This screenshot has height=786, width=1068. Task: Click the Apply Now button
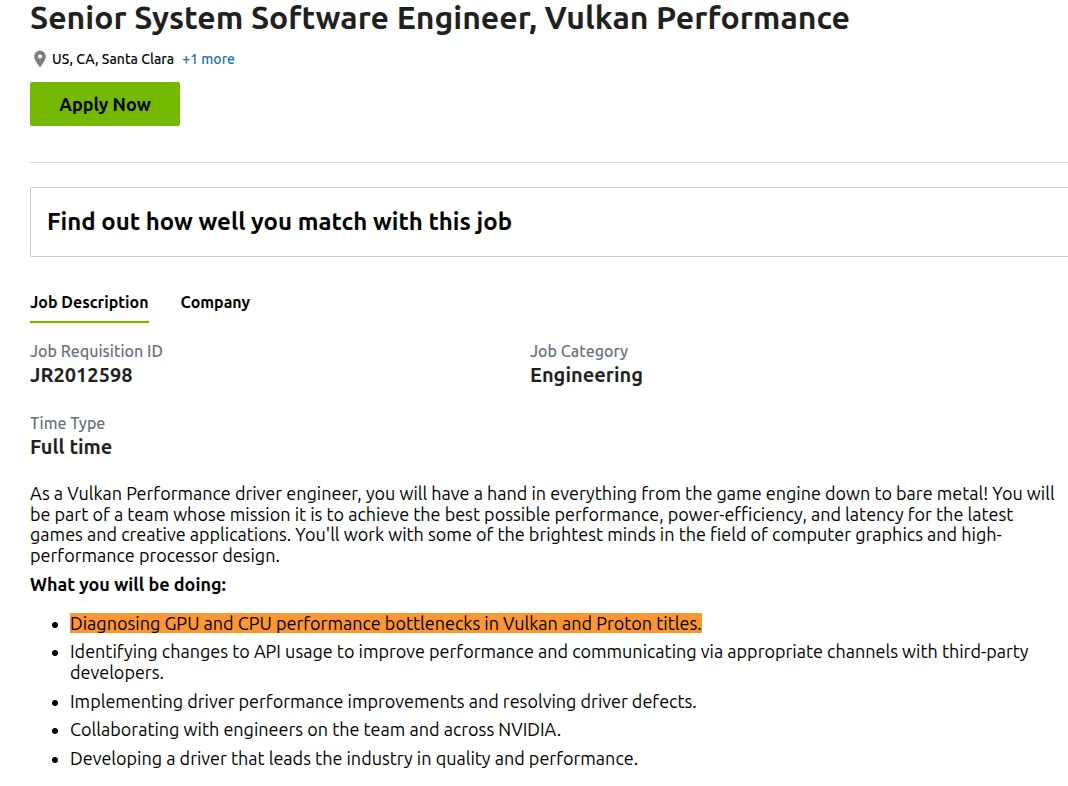point(104,104)
